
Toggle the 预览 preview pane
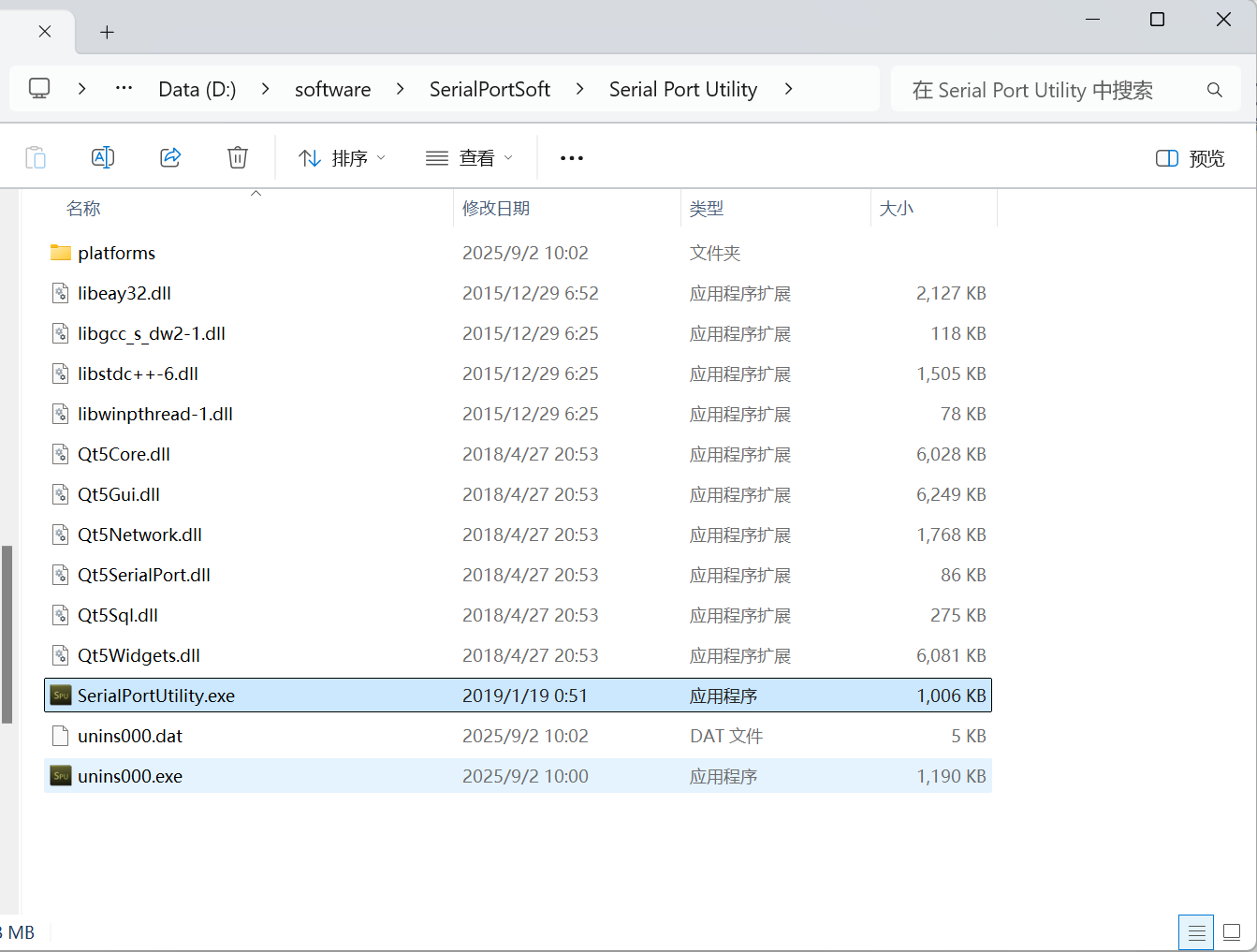(x=1191, y=158)
